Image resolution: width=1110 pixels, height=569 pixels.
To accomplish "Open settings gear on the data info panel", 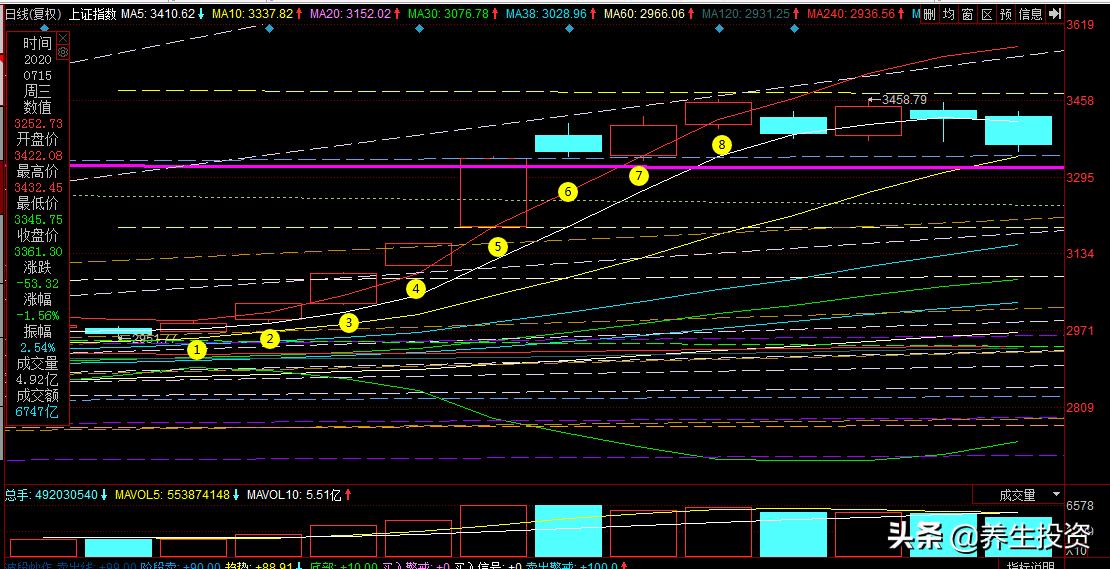I will point(63,51).
